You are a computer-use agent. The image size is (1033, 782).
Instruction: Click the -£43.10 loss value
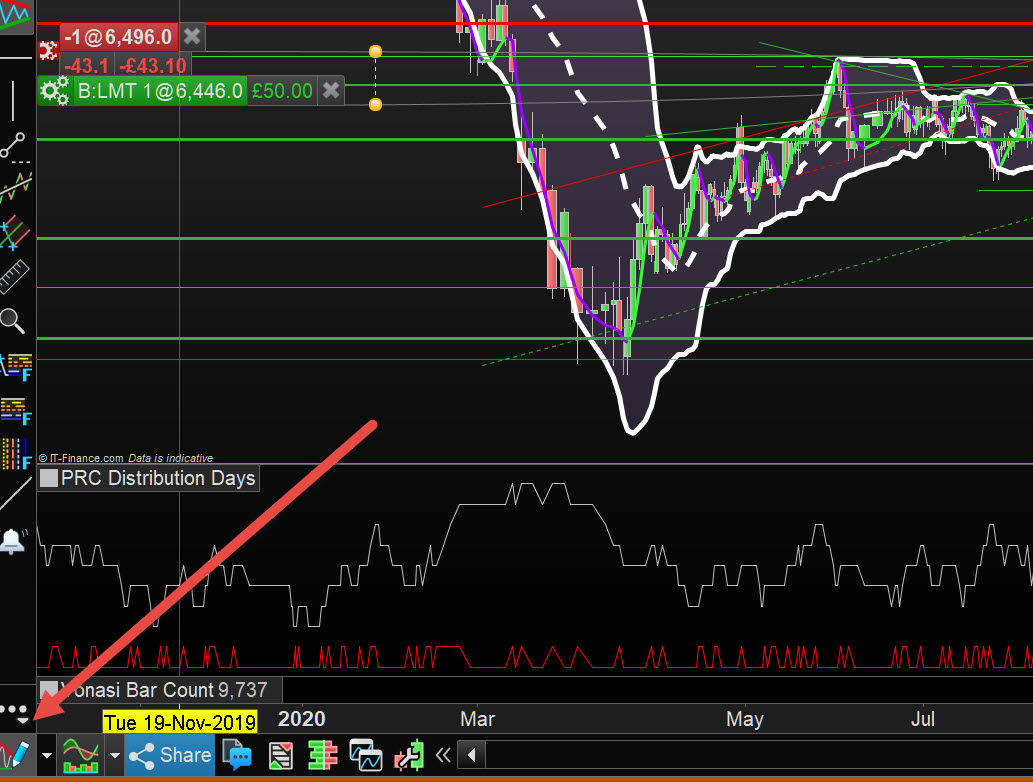153,66
